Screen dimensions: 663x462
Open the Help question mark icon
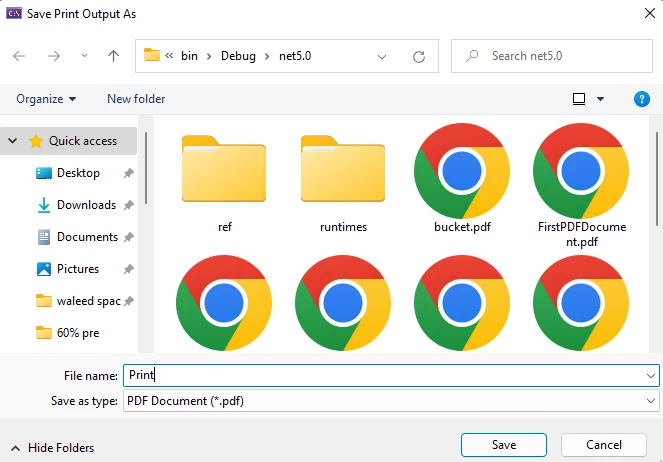click(642, 99)
